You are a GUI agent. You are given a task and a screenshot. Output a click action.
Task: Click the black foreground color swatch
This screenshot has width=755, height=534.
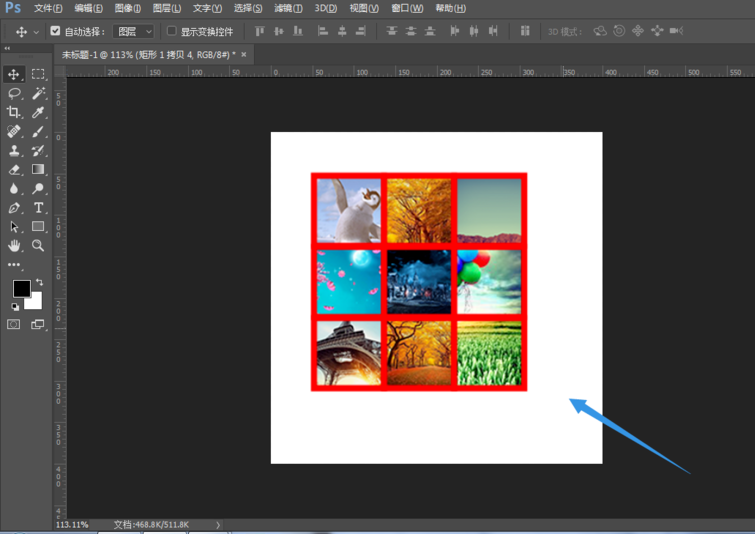(x=20, y=289)
